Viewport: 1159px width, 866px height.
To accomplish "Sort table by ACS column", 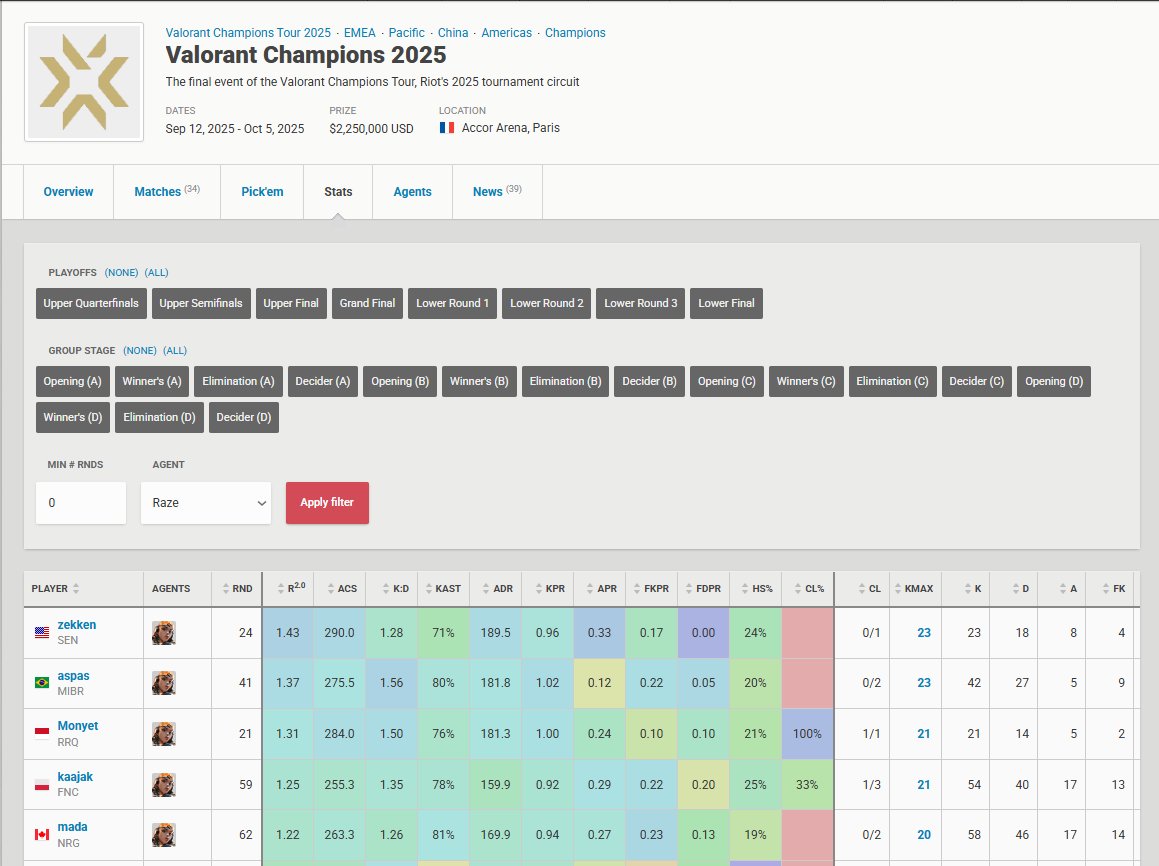I will coord(341,589).
